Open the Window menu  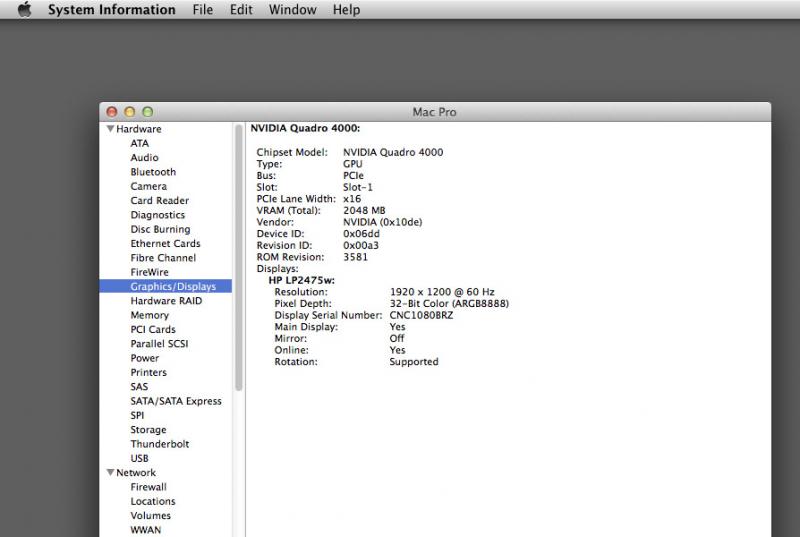[x=292, y=10]
